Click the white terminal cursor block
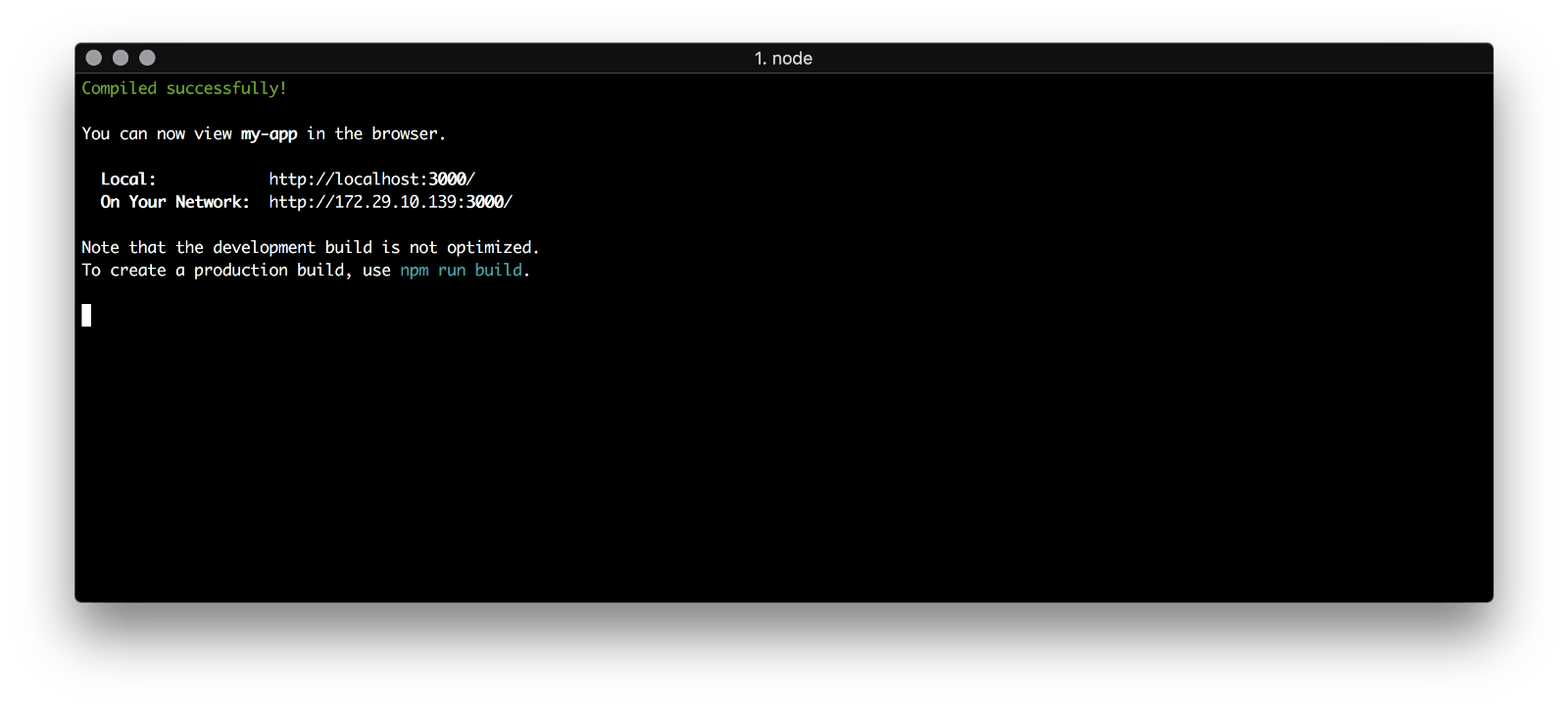Viewport: 1568px width, 709px height. click(x=86, y=315)
